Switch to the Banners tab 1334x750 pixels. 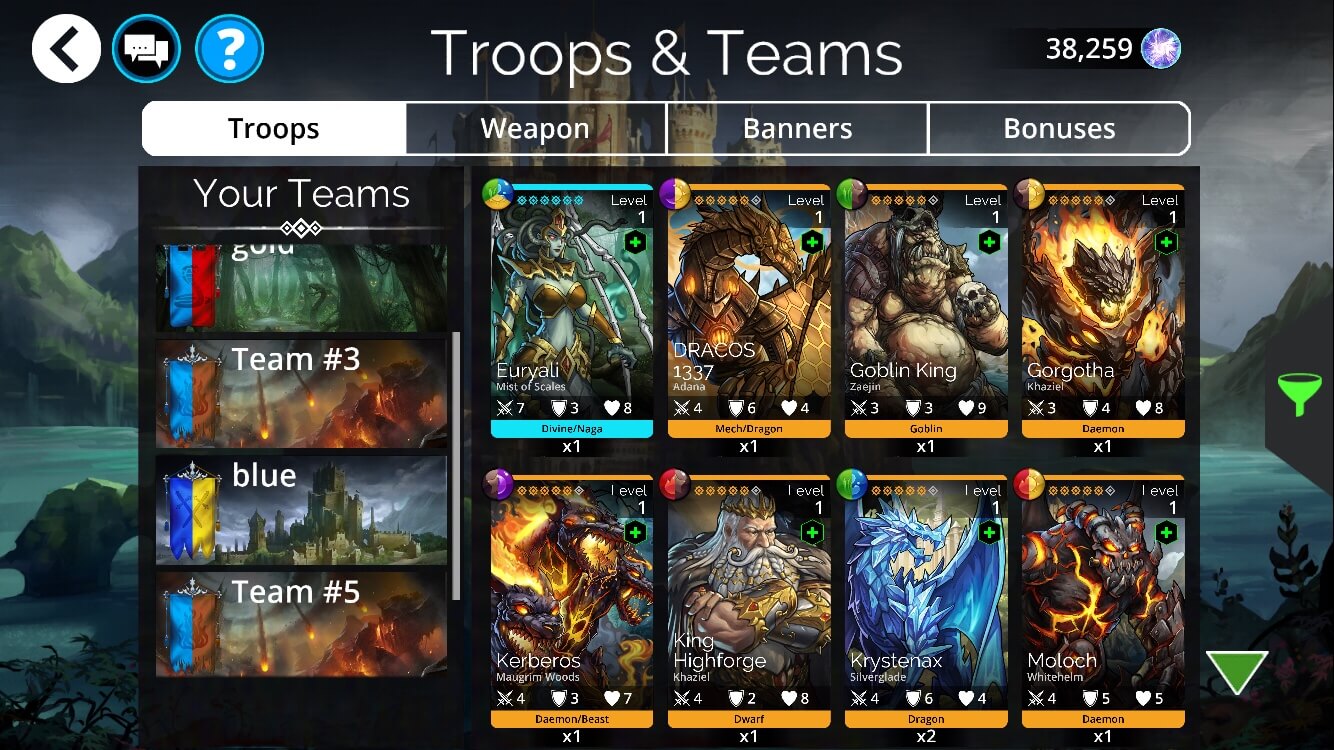(797, 129)
